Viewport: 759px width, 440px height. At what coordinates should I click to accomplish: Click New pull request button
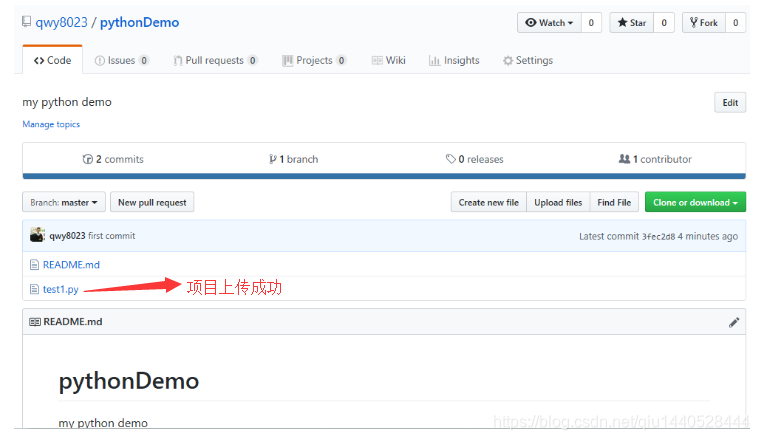click(152, 202)
